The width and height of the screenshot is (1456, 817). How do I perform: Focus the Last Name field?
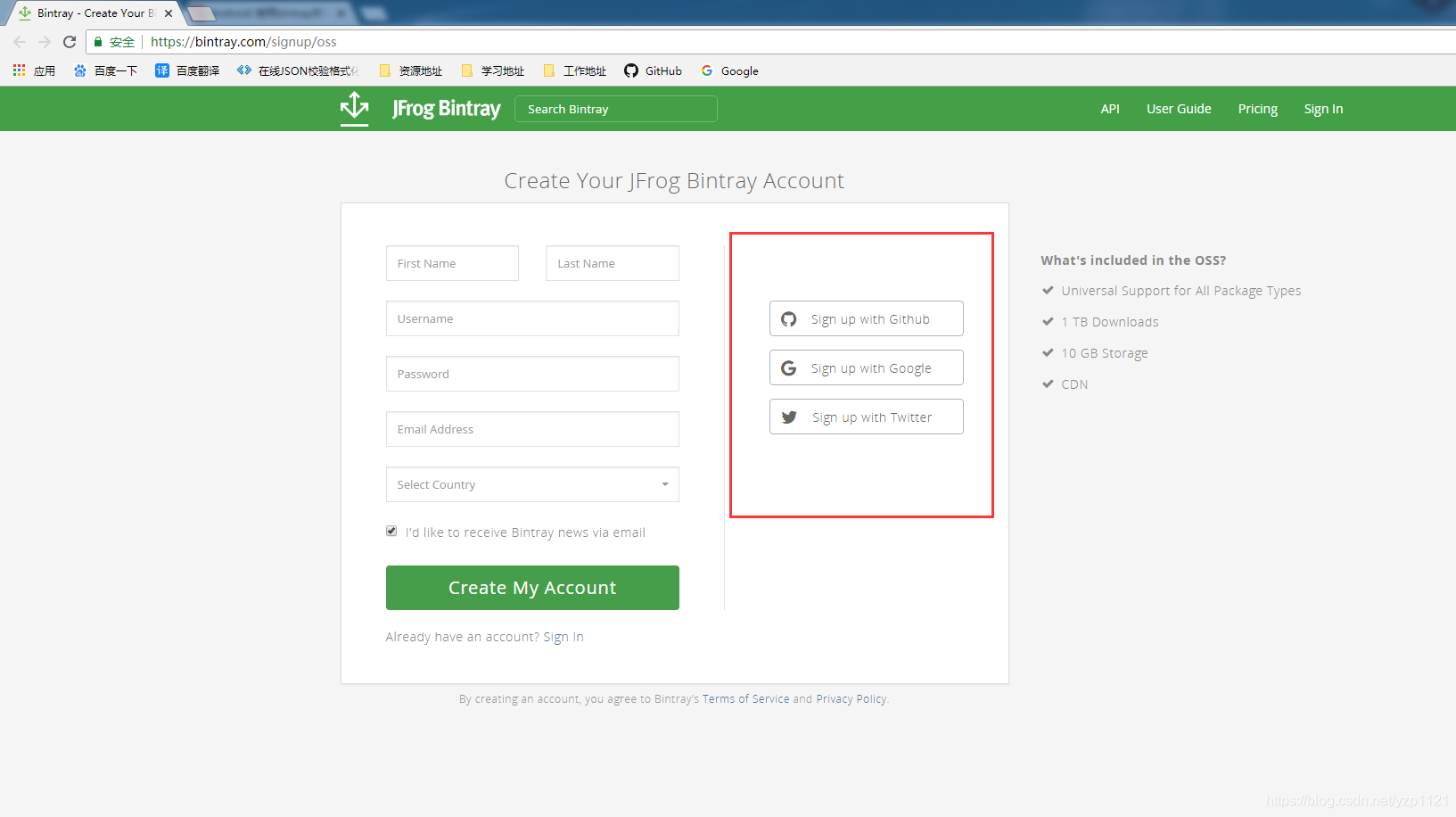point(613,263)
